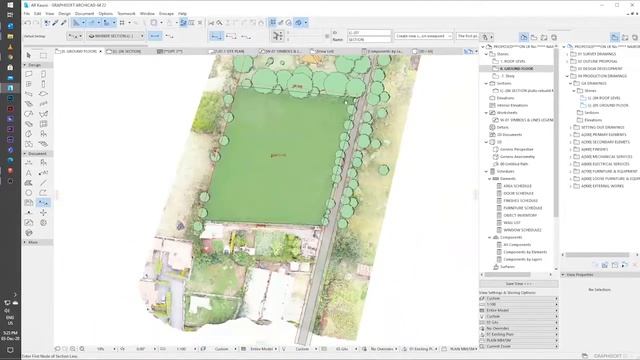640x360 pixels.
Task: Select the Arc/Circle tool
Action: (x=29, y=193)
